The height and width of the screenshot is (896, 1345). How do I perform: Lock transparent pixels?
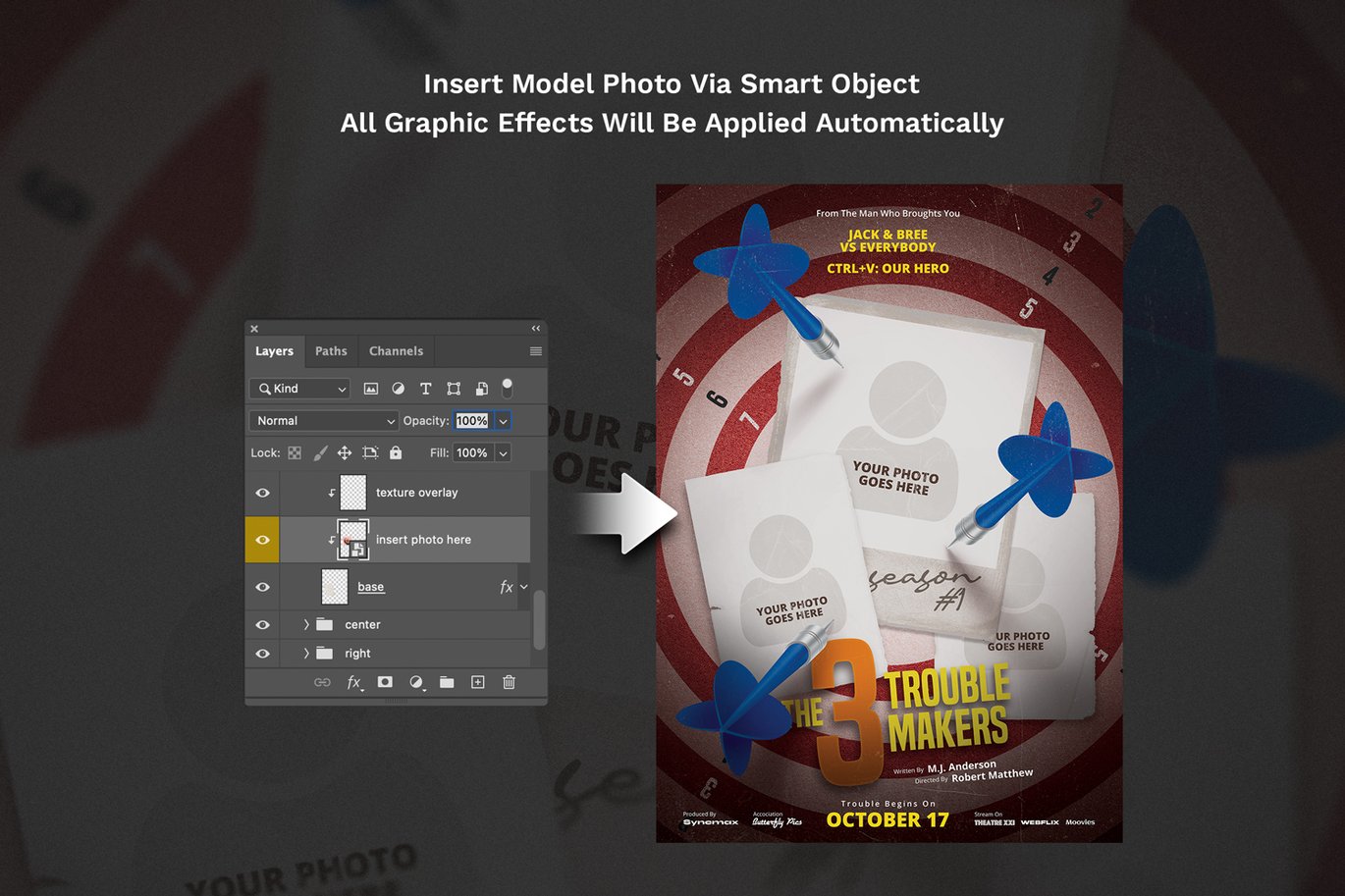(295, 453)
